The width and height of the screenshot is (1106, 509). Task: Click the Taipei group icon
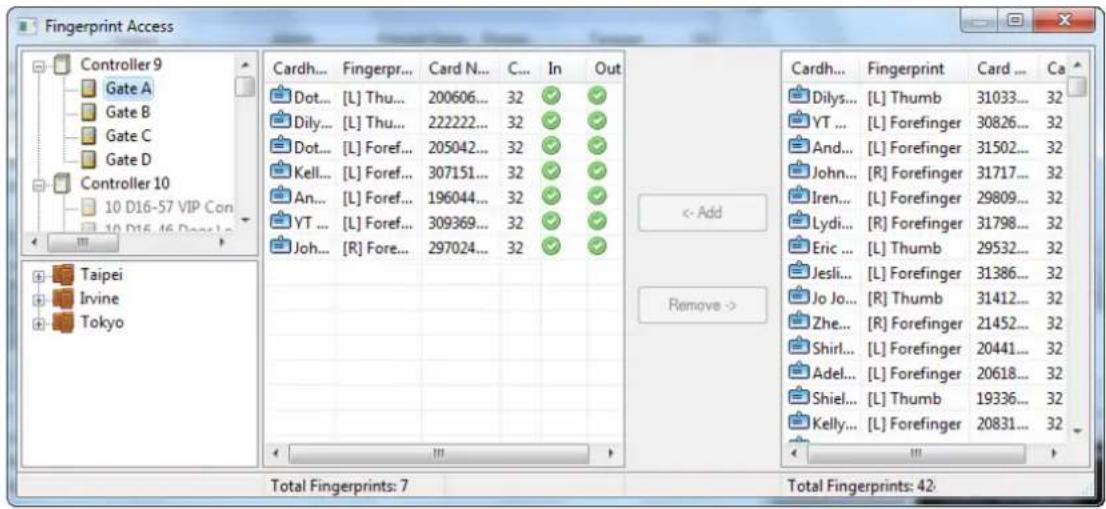[x=63, y=275]
